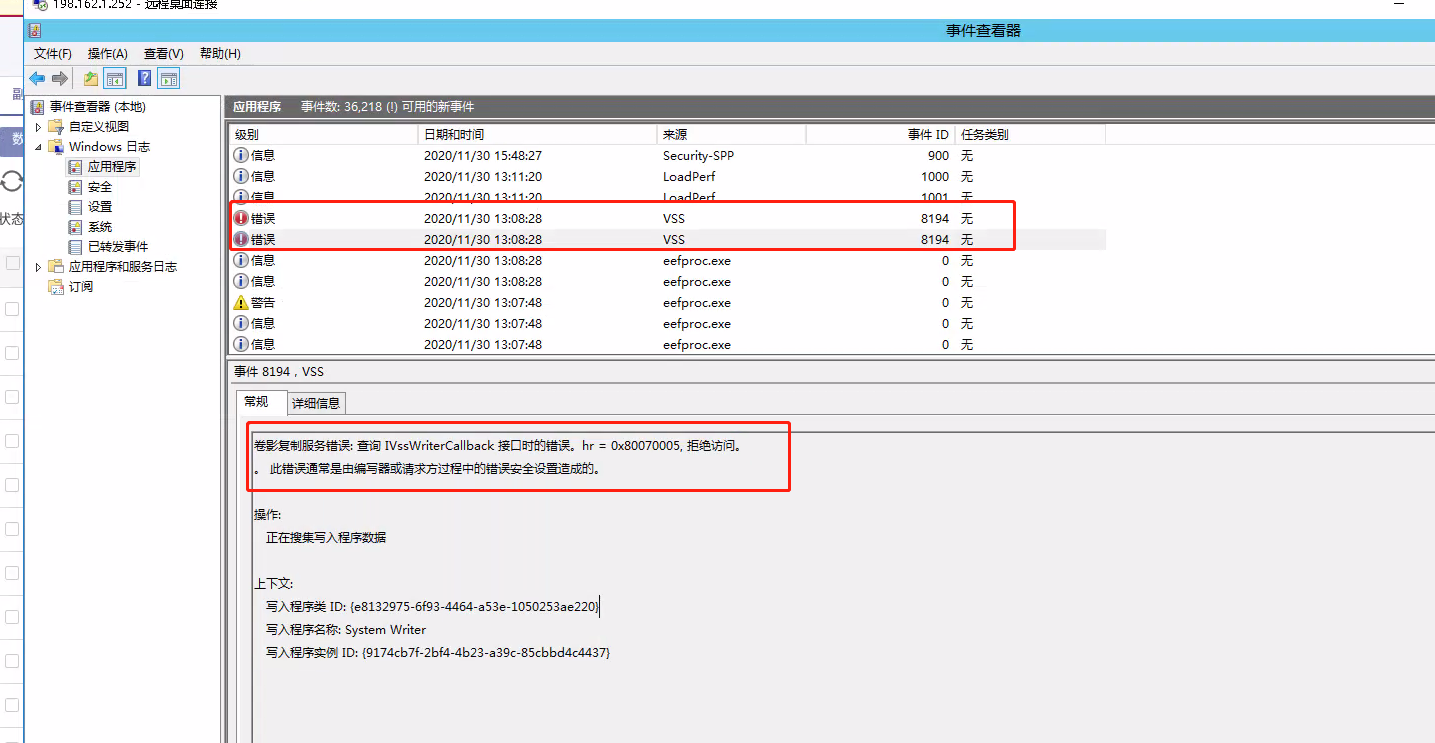
Task: Switch to the 常规 tab
Action: [x=257, y=402]
